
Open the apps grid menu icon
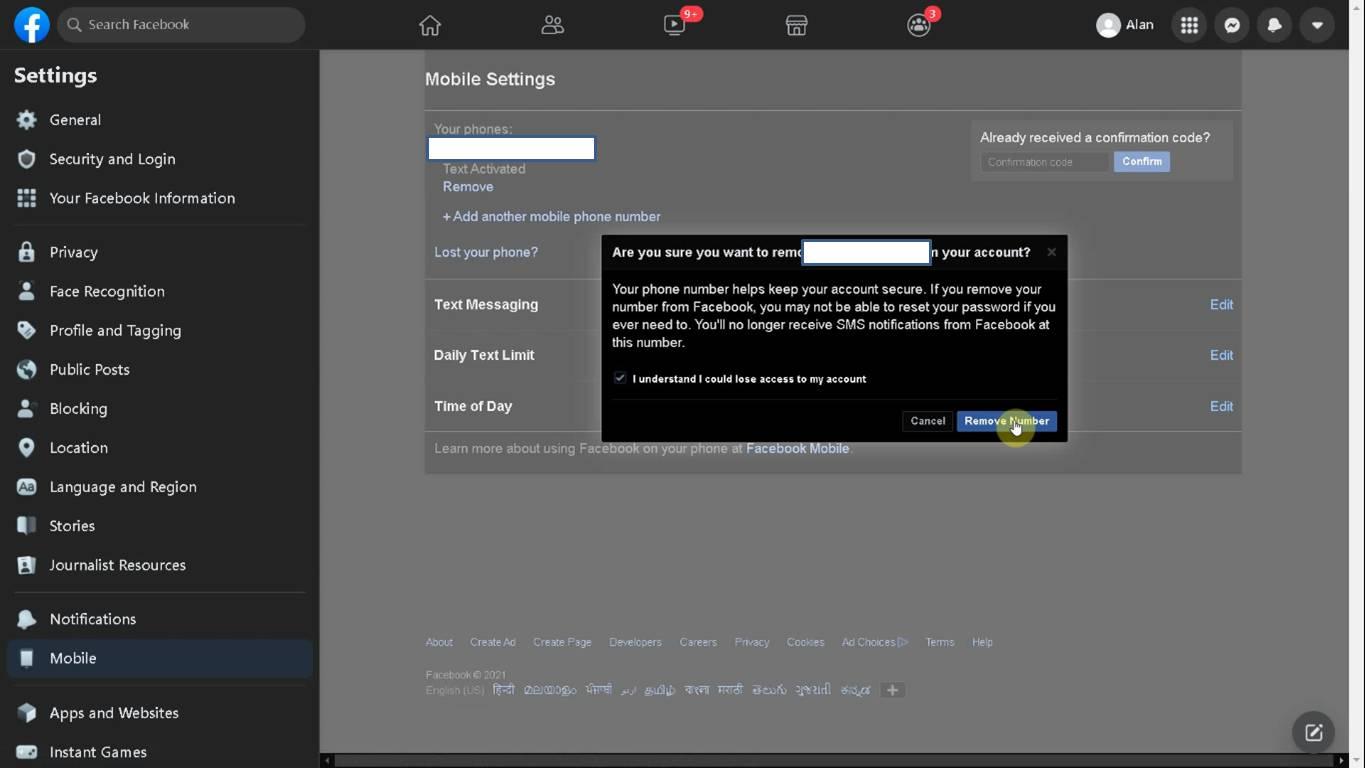(x=1189, y=25)
